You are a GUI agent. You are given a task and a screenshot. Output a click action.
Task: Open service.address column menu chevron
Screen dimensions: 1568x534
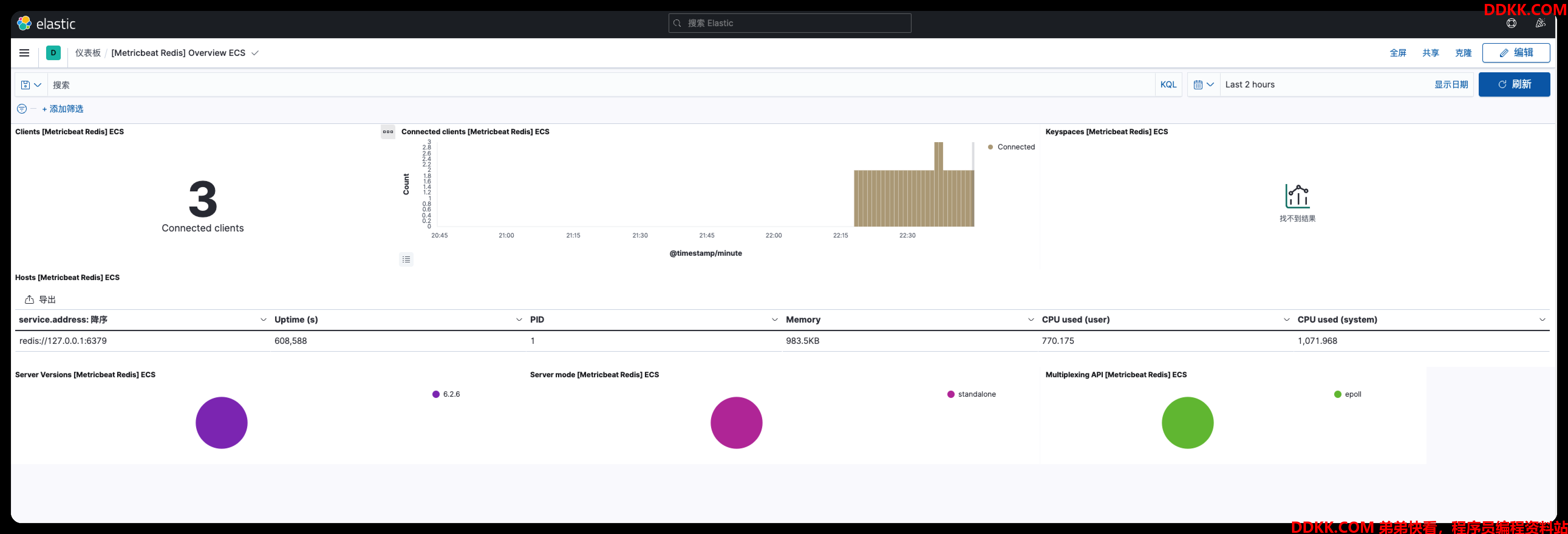[263, 320]
